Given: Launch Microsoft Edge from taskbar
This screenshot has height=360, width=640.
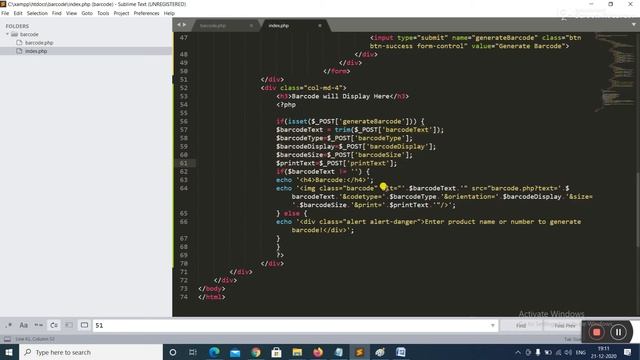Looking at the screenshot, I should pyautogui.click(x=214, y=352).
